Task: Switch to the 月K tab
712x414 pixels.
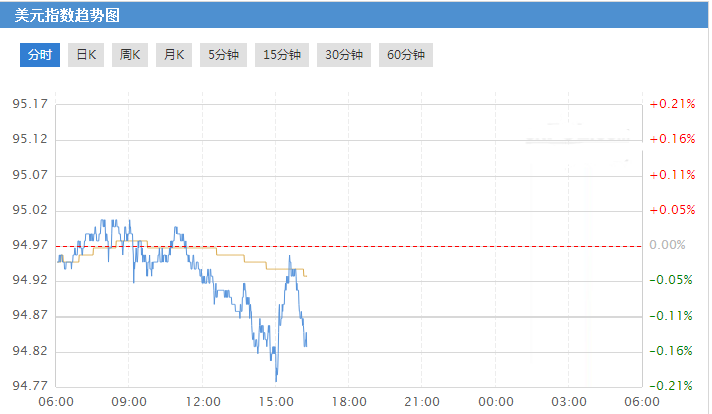Action: click(x=174, y=55)
